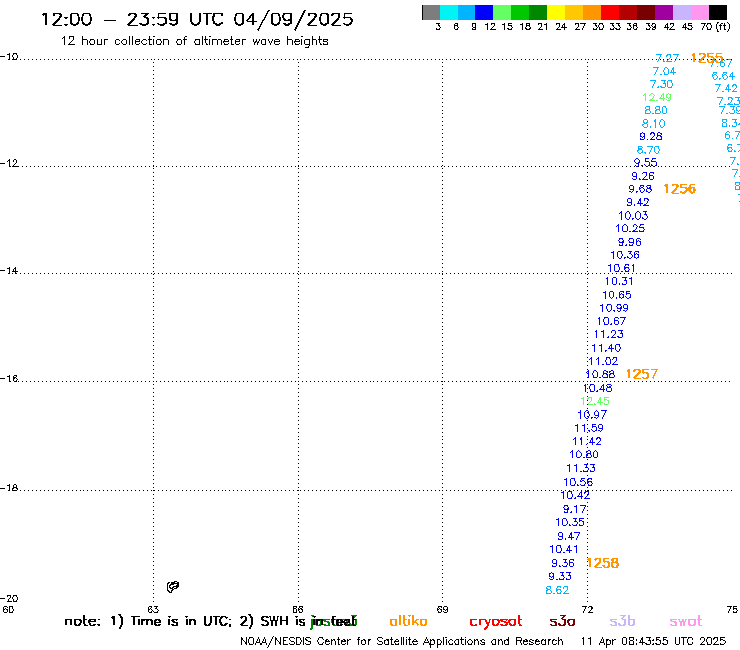740x650 pixels.
Task: Click the '70 (ft)' legend scale label
Action: click(x=715, y=26)
